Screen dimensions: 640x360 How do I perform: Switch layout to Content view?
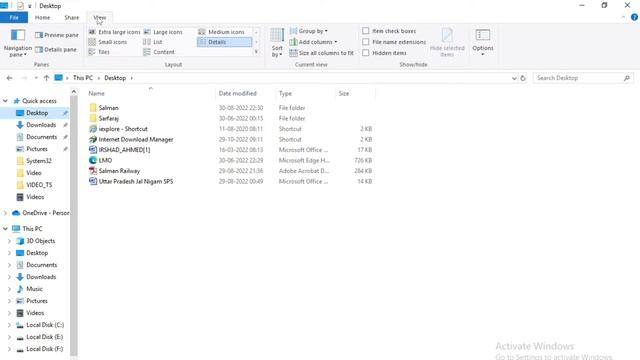159,52
